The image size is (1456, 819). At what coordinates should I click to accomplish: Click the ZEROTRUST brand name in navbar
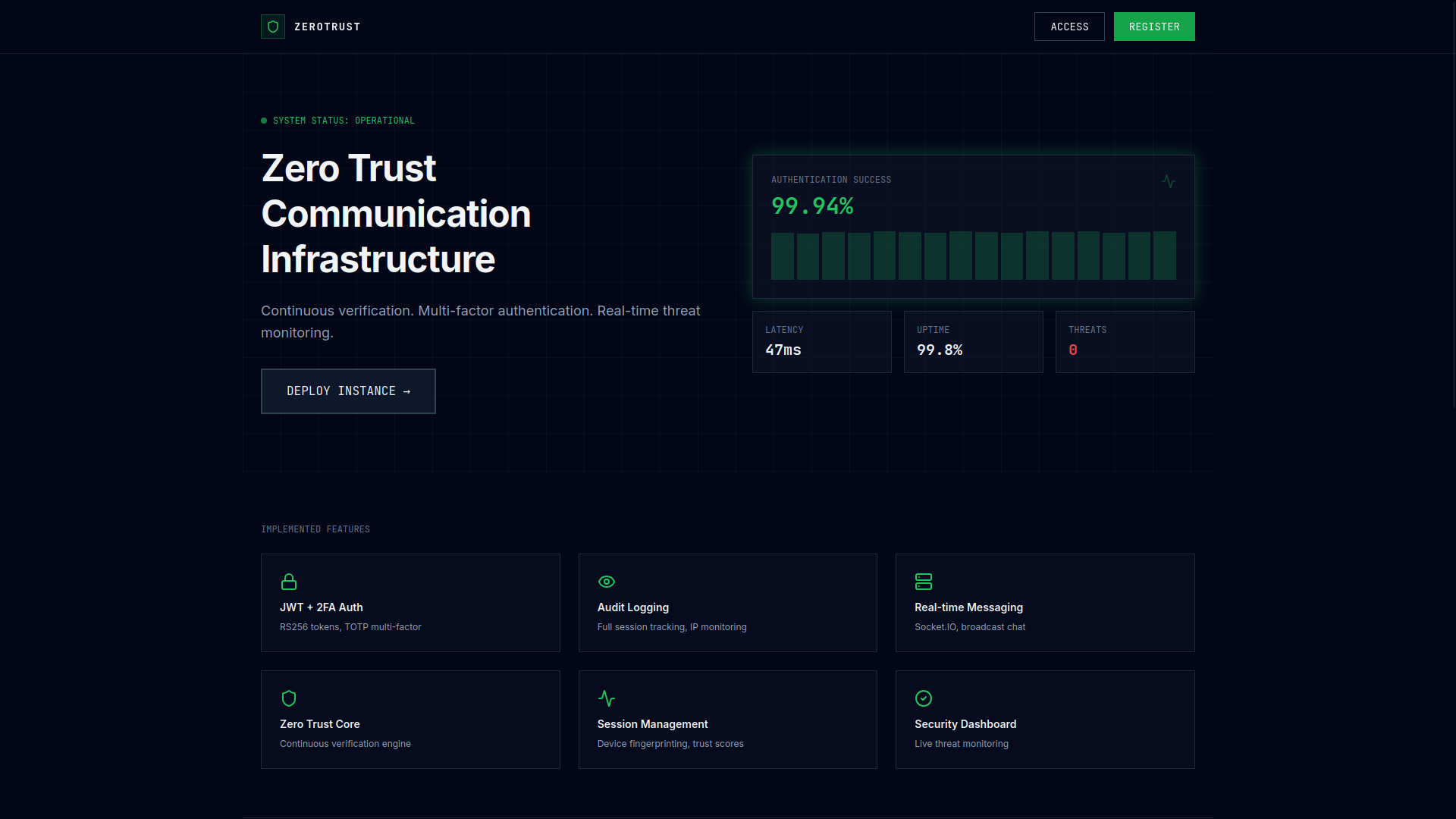[328, 27]
